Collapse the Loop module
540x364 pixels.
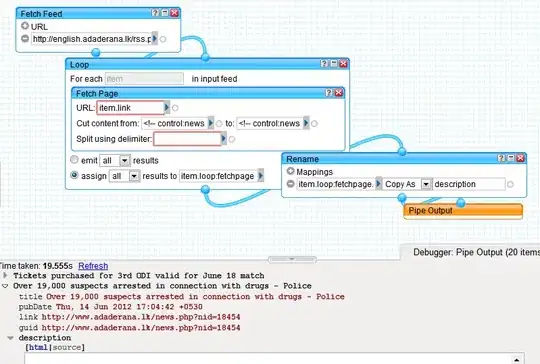[334, 64]
